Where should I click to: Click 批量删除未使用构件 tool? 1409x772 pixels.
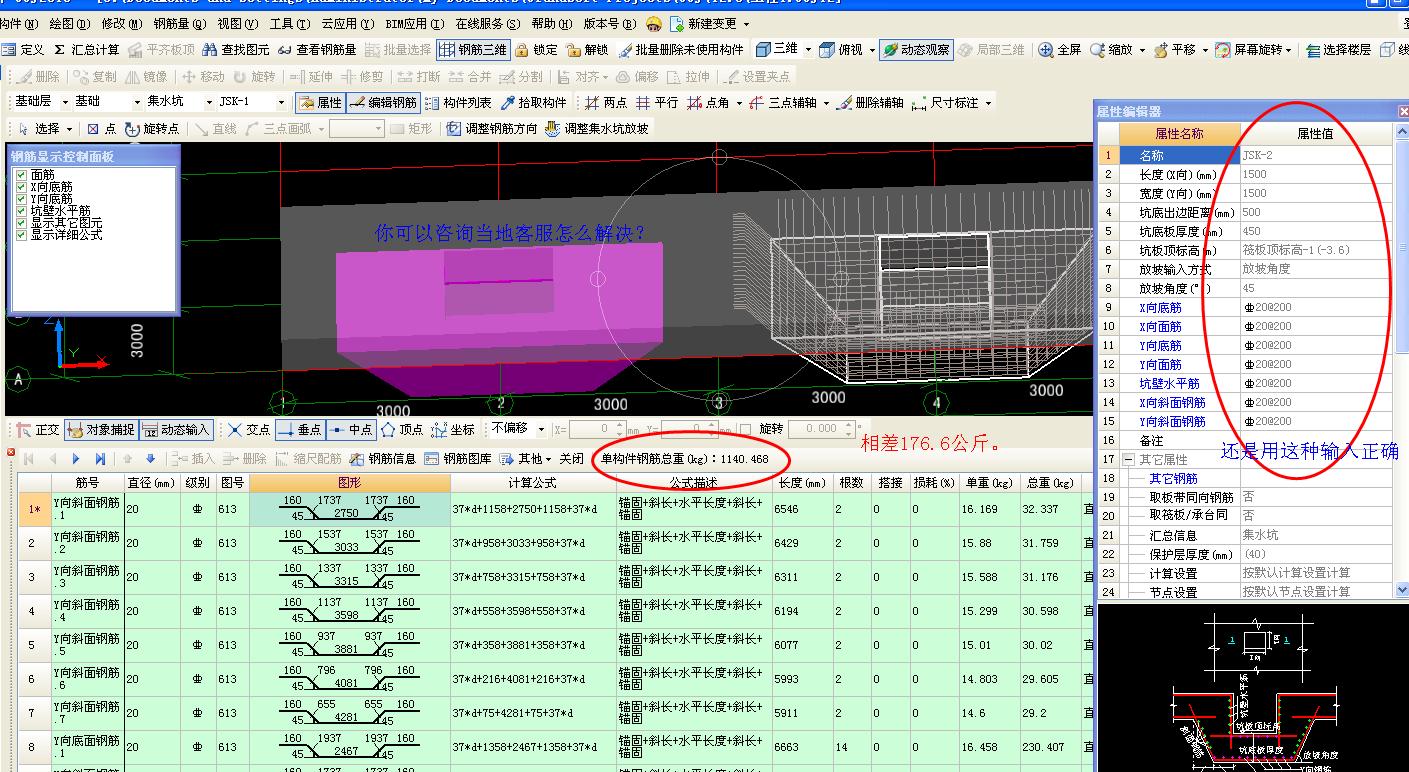[x=681, y=49]
